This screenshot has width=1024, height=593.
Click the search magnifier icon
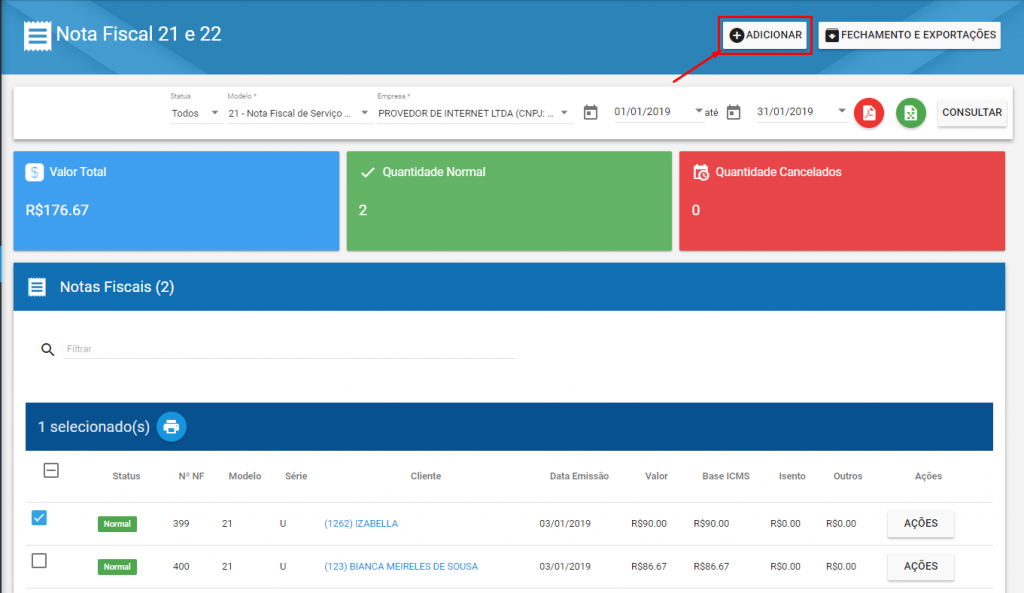pos(47,349)
